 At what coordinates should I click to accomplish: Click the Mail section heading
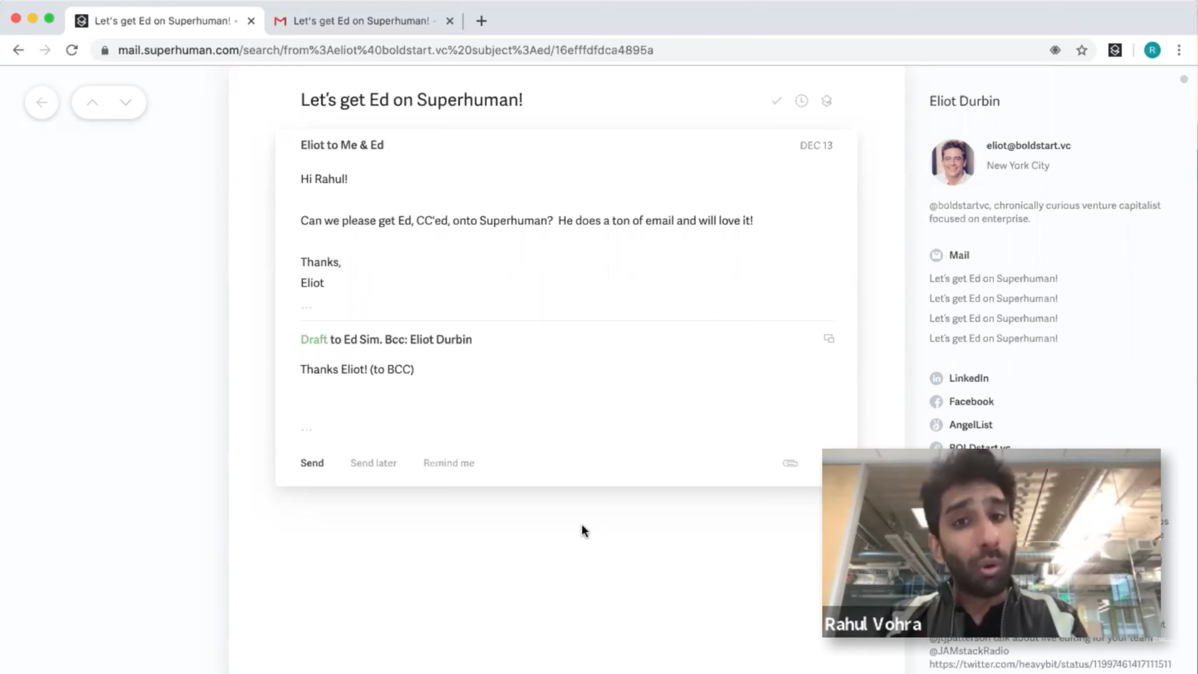point(959,255)
